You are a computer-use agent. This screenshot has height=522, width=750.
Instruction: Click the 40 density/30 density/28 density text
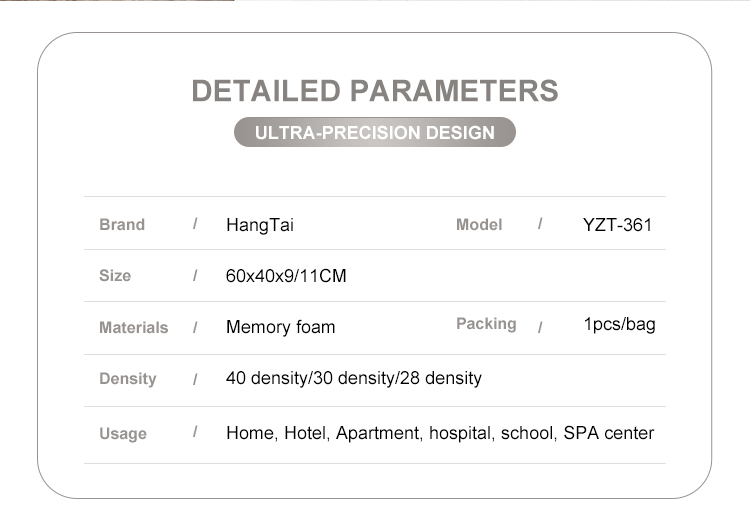point(354,378)
